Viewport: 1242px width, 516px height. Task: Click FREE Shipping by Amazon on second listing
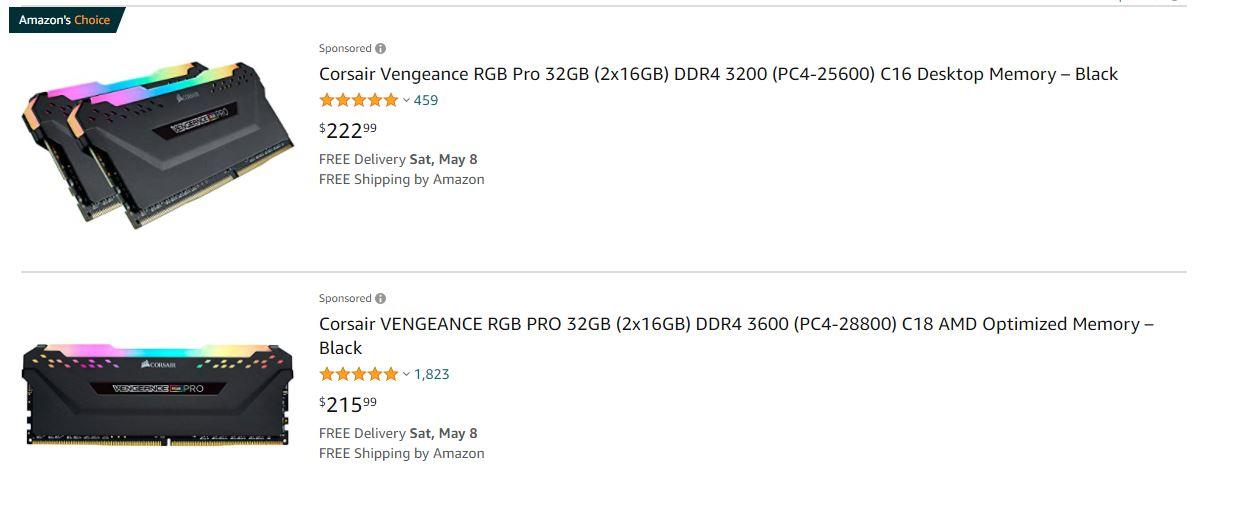click(402, 453)
